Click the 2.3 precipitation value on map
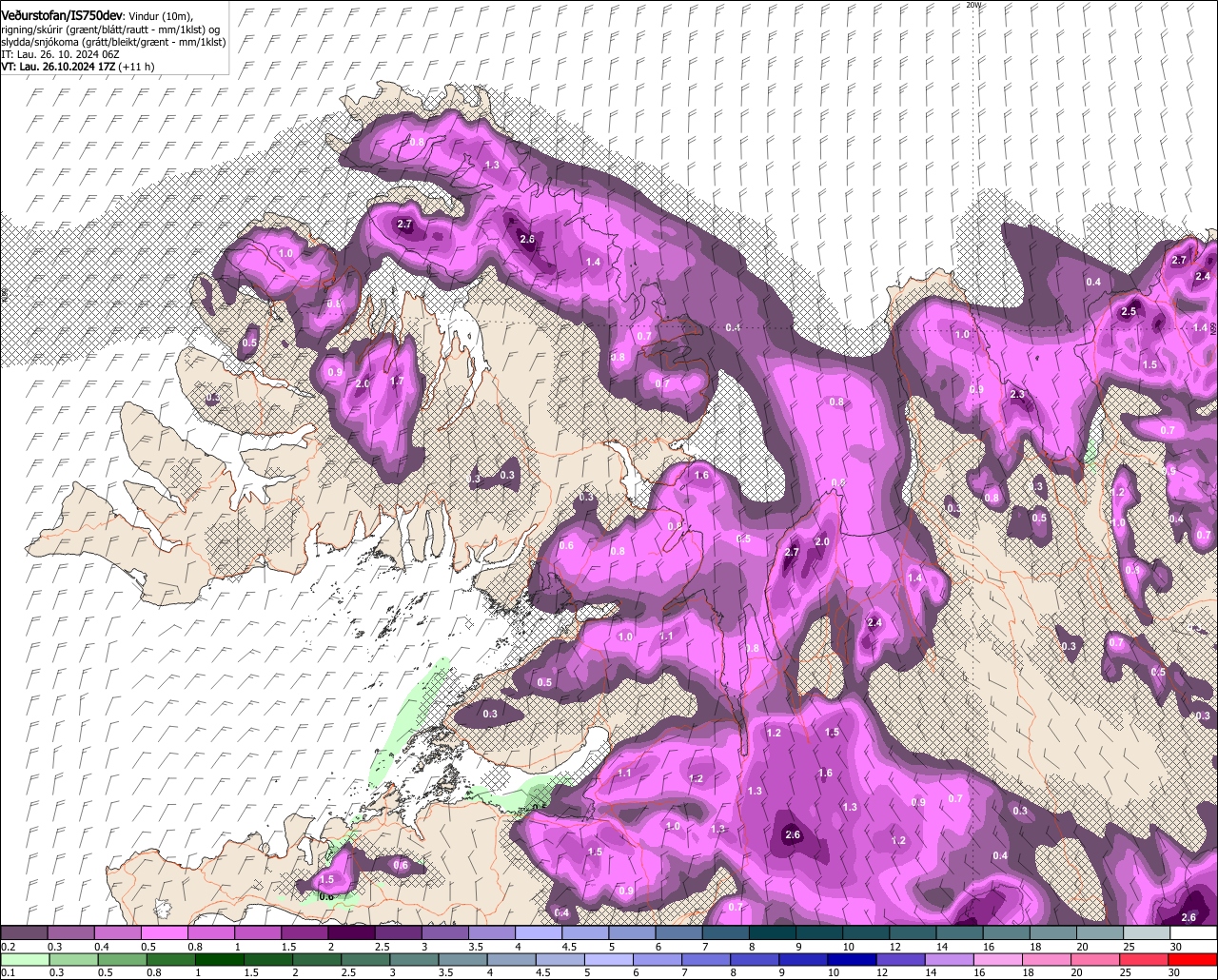1218x980 pixels. point(1017,395)
